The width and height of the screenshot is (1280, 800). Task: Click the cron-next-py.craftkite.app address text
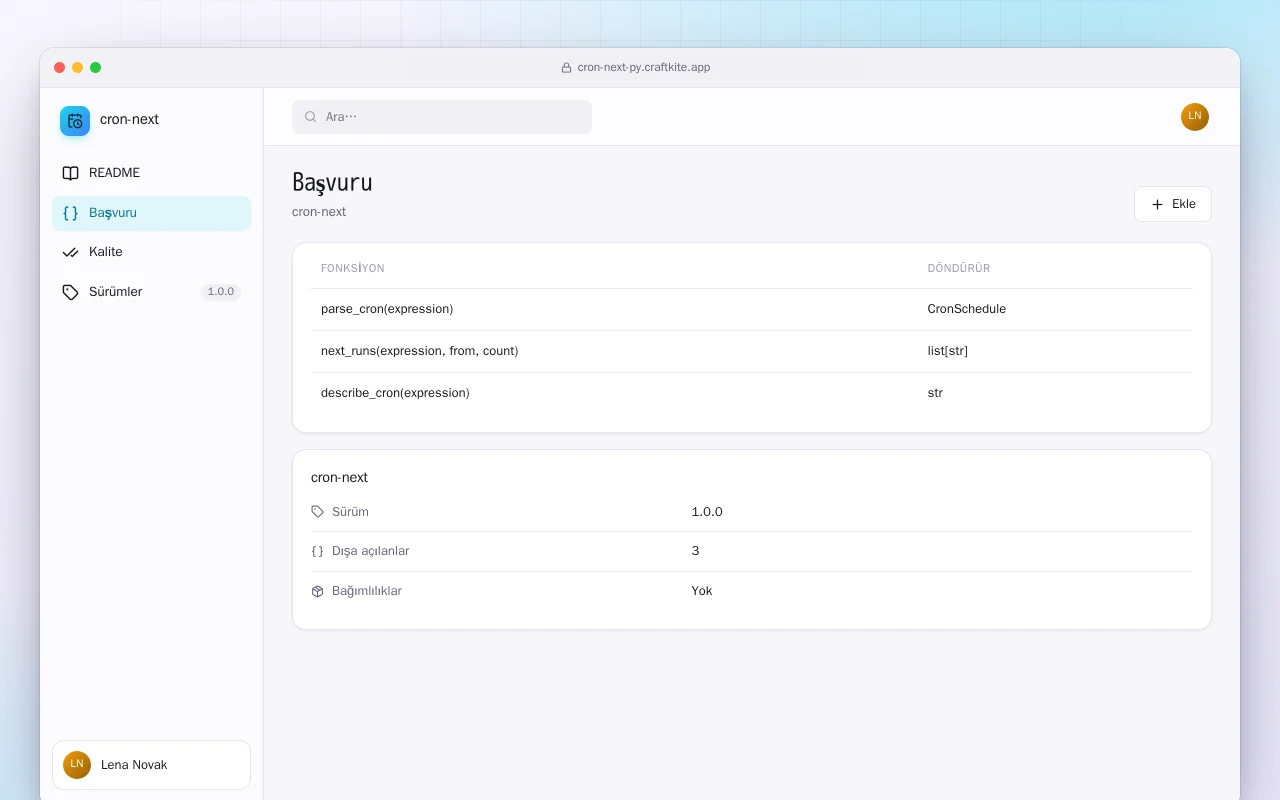click(644, 68)
